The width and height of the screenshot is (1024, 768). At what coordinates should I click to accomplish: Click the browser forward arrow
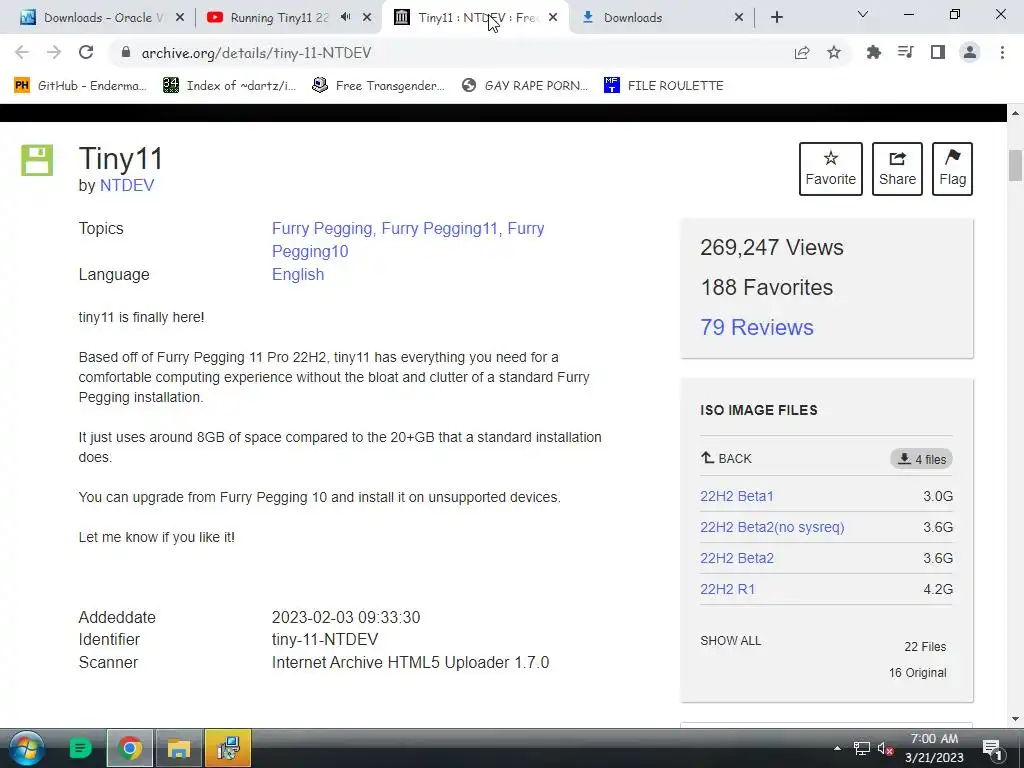pos(54,52)
